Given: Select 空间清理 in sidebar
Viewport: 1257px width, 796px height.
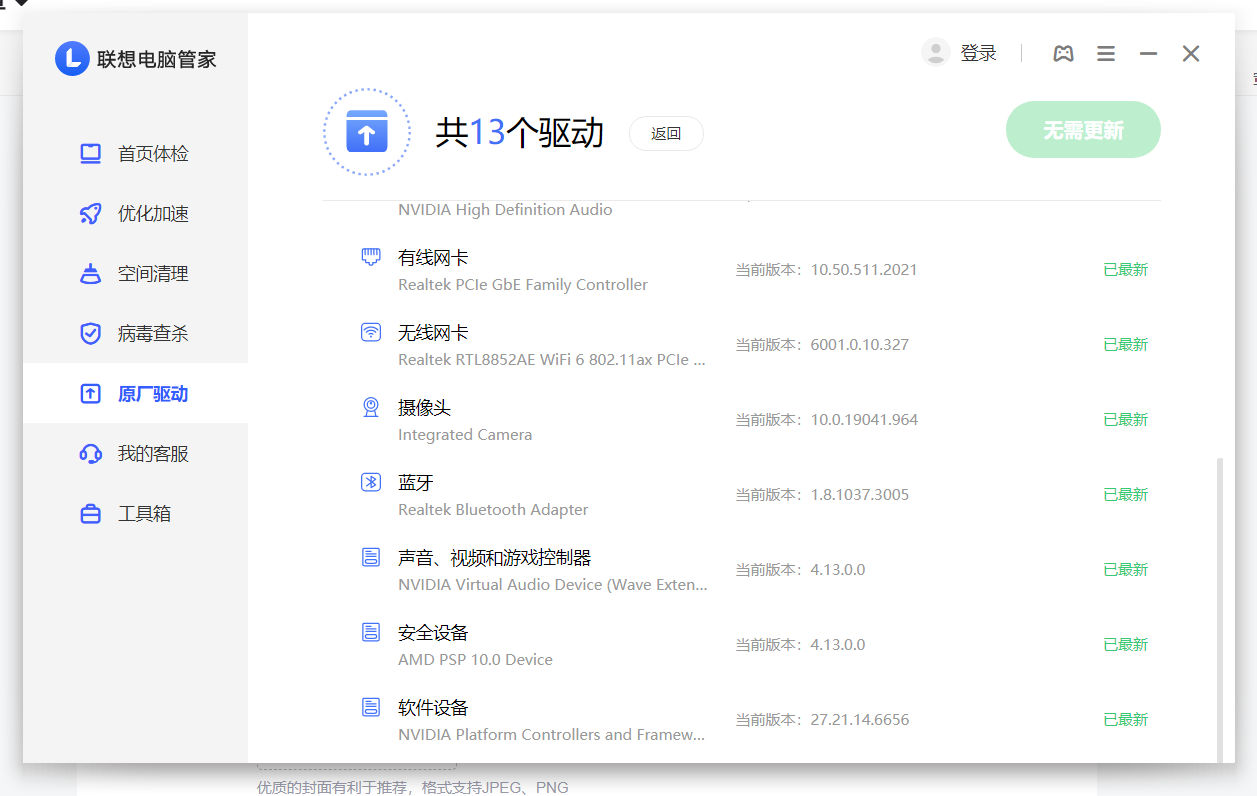Looking at the screenshot, I should tap(135, 274).
